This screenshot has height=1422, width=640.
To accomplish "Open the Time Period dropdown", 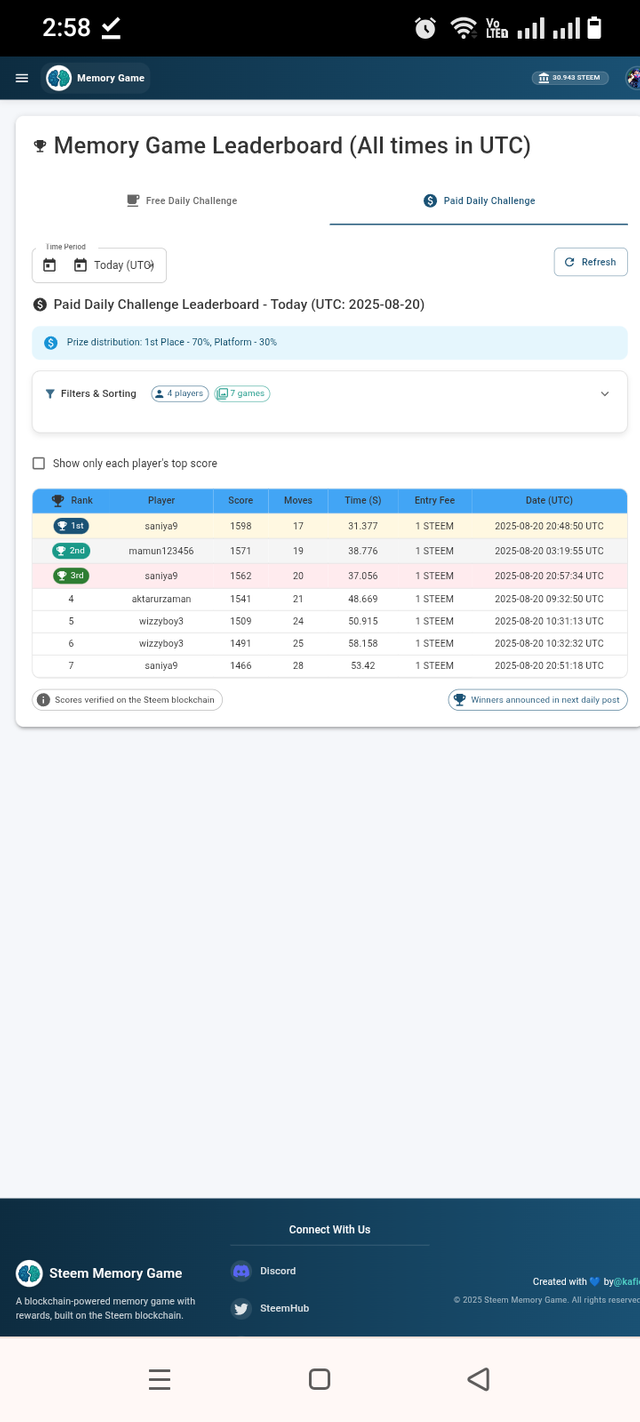I will pyautogui.click(x=99, y=265).
